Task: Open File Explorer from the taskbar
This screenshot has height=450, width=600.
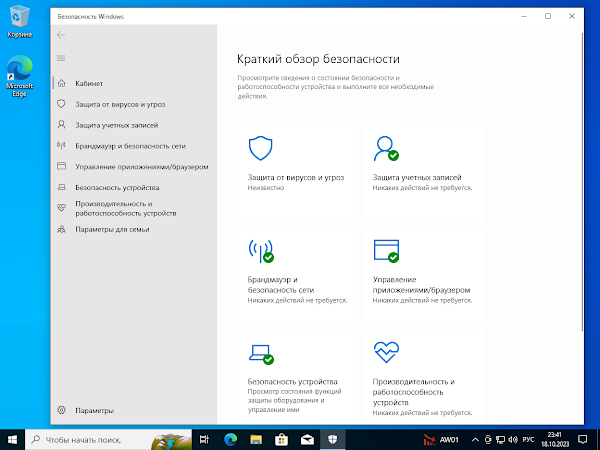Action: (x=256, y=440)
